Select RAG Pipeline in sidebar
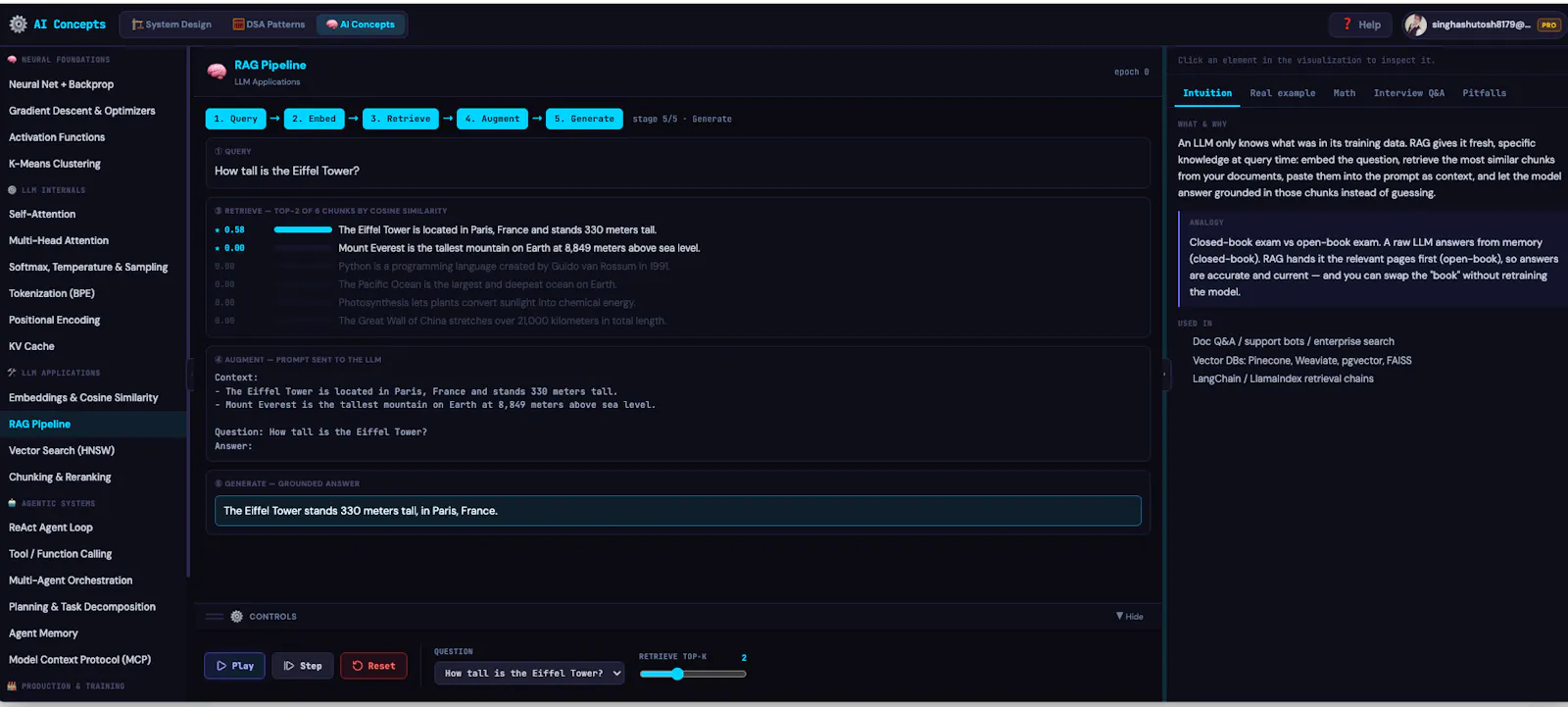 pos(93,424)
